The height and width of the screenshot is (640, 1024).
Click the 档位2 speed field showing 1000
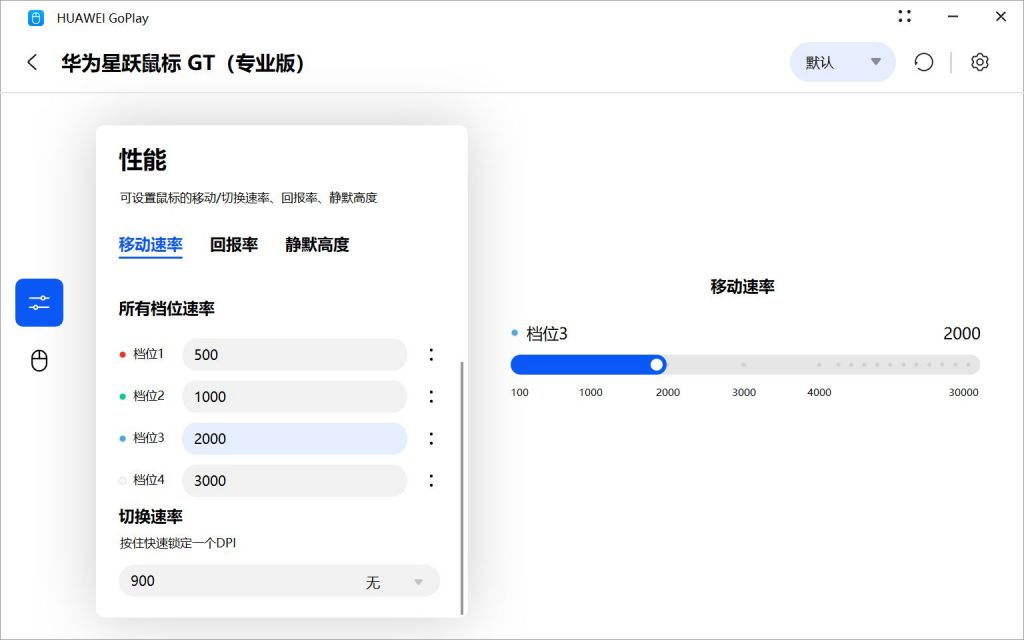[x=294, y=397]
